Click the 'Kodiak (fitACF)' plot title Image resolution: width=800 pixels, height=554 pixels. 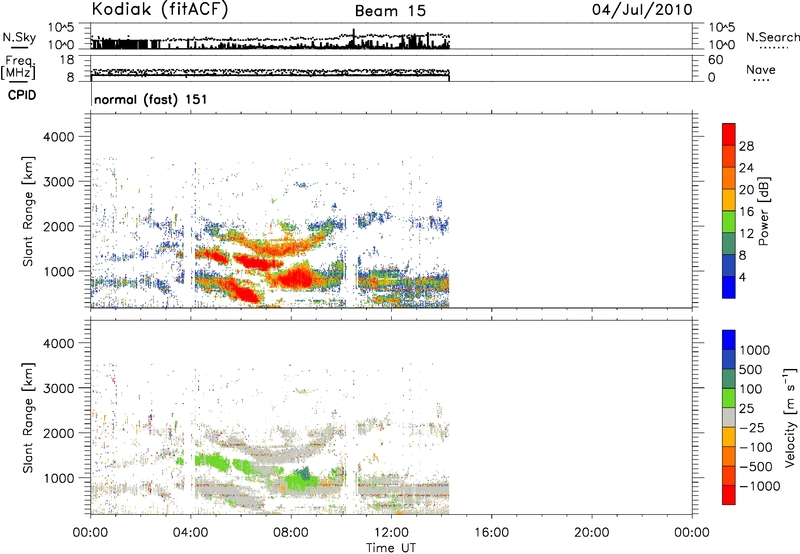(x=160, y=10)
